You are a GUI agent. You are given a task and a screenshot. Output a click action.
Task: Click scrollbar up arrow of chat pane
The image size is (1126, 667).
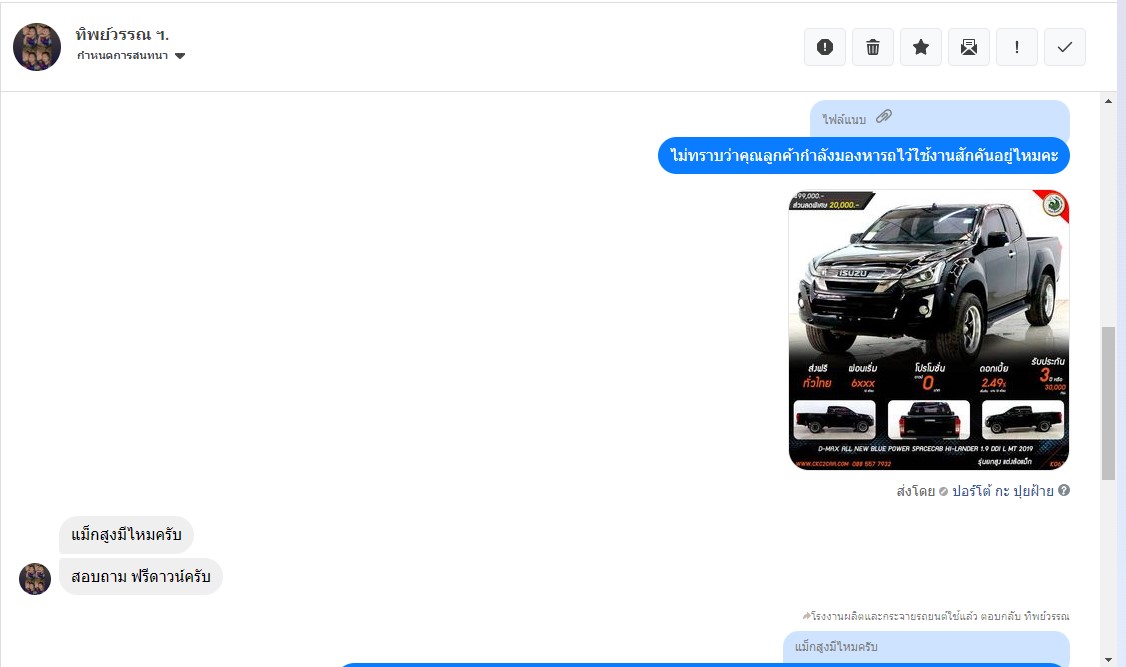[1108, 101]
